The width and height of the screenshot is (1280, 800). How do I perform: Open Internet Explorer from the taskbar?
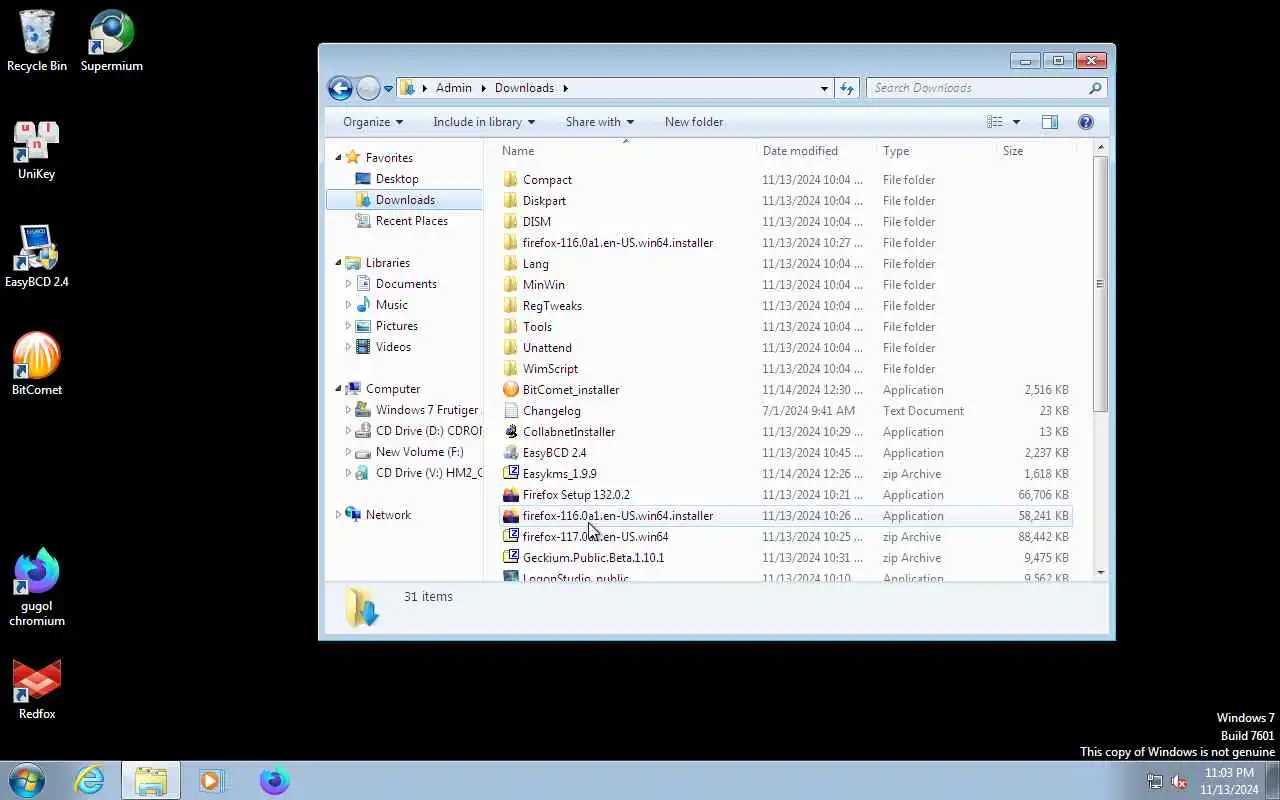pos(90,780)
